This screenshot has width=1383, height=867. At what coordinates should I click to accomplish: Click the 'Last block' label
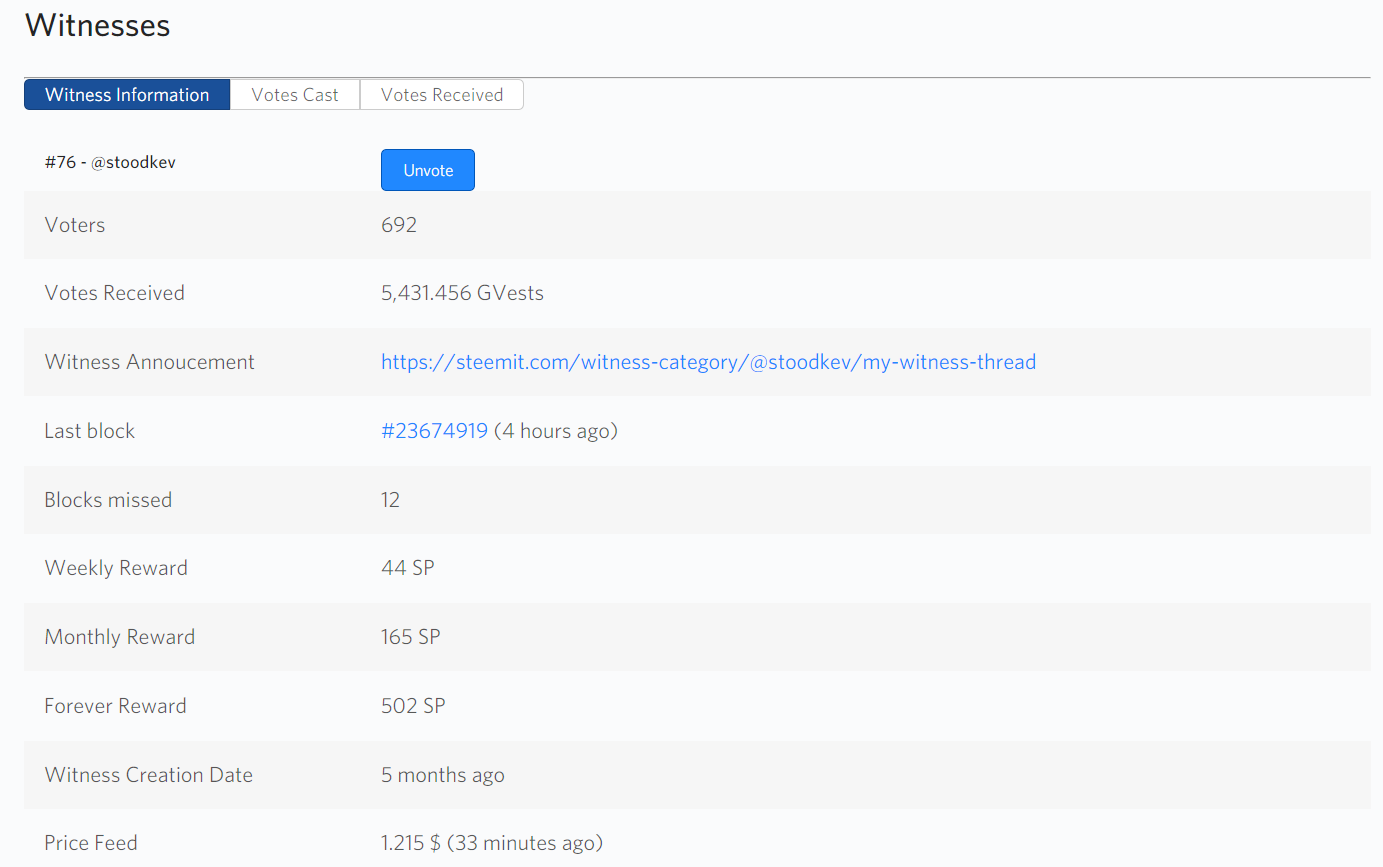click(x=90, y=431)
